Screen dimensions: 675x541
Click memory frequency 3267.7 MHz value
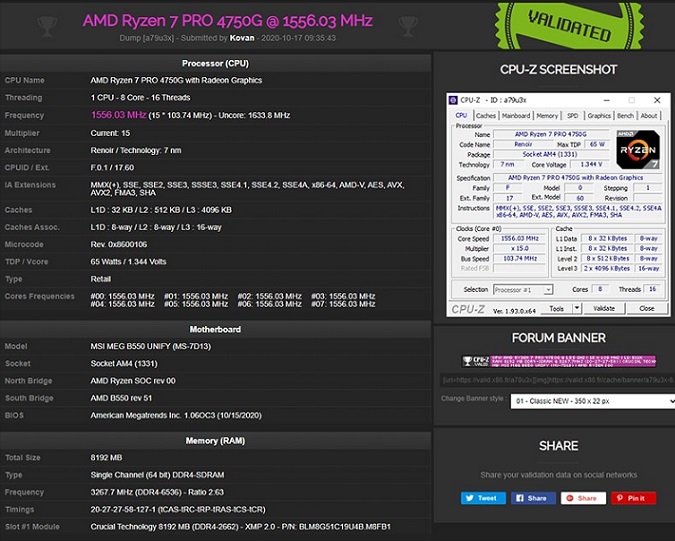click(x=157, y=492)
